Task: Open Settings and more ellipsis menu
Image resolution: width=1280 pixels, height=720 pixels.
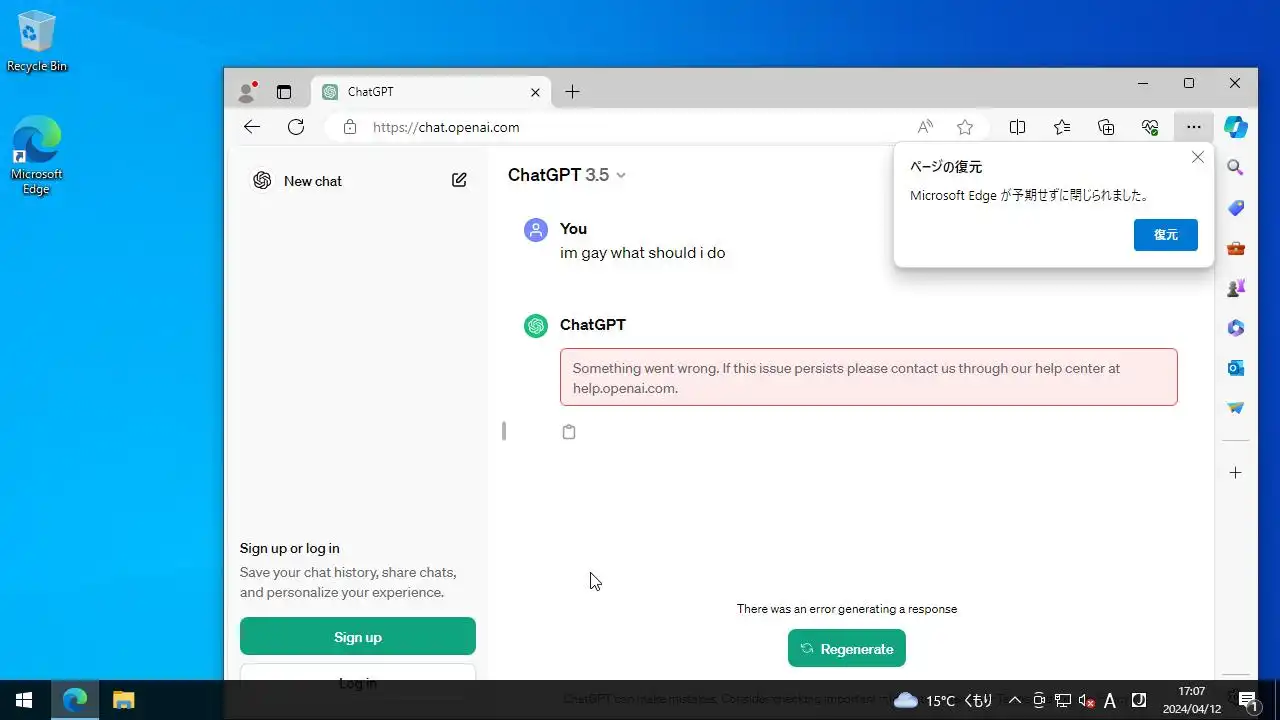Action: (1194, 127)
